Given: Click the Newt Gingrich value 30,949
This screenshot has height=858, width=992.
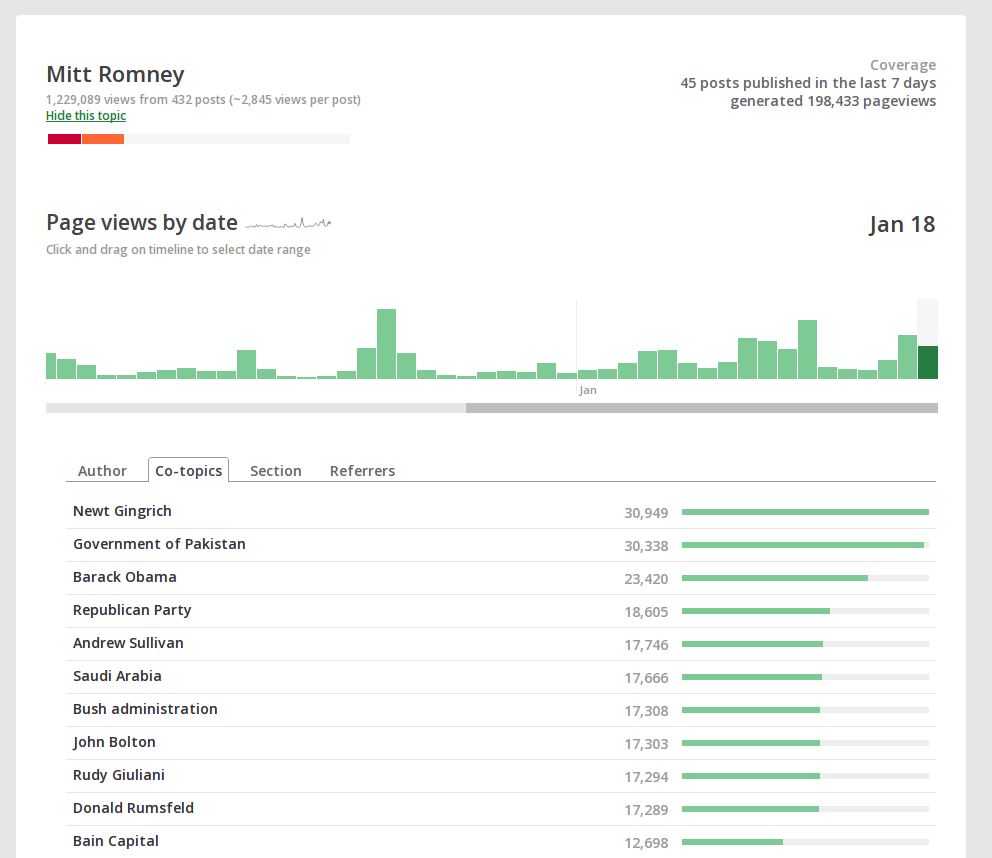Looking at the screenshot, I should pyautogui.click(x=646, y=513).
